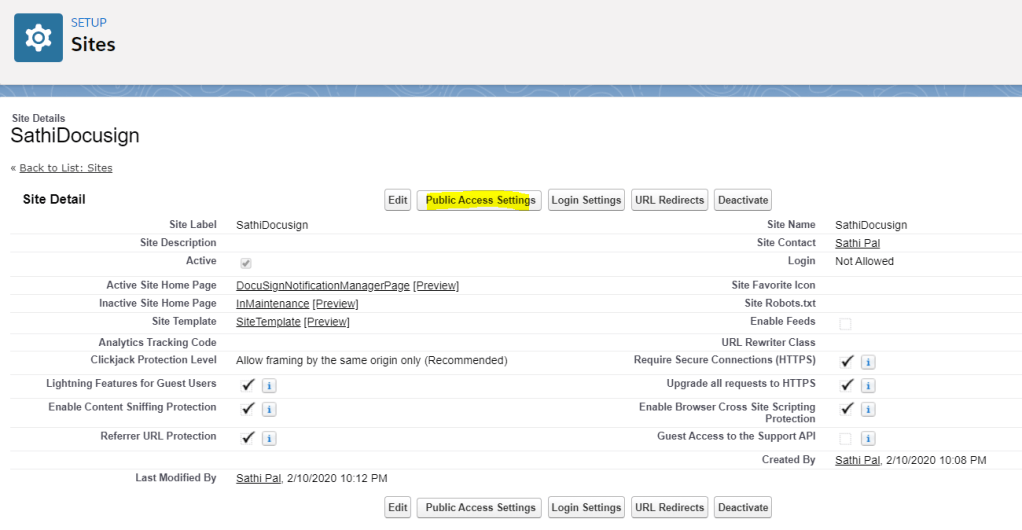Open URL Redirects at the bottom
Screen dimensions: 1022x530
(x=669, y=507)
